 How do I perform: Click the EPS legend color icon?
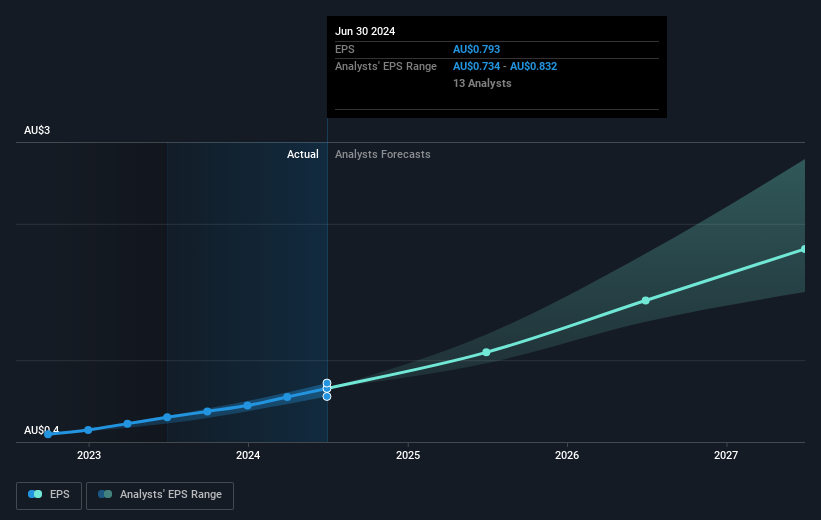pyautogui.click(x=35, y=494)
